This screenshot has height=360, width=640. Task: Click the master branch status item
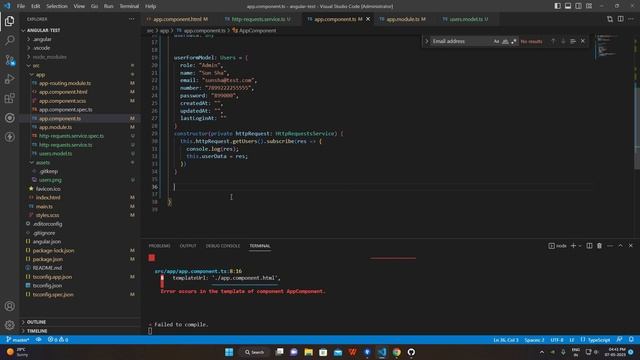click(x=18, y=340)
